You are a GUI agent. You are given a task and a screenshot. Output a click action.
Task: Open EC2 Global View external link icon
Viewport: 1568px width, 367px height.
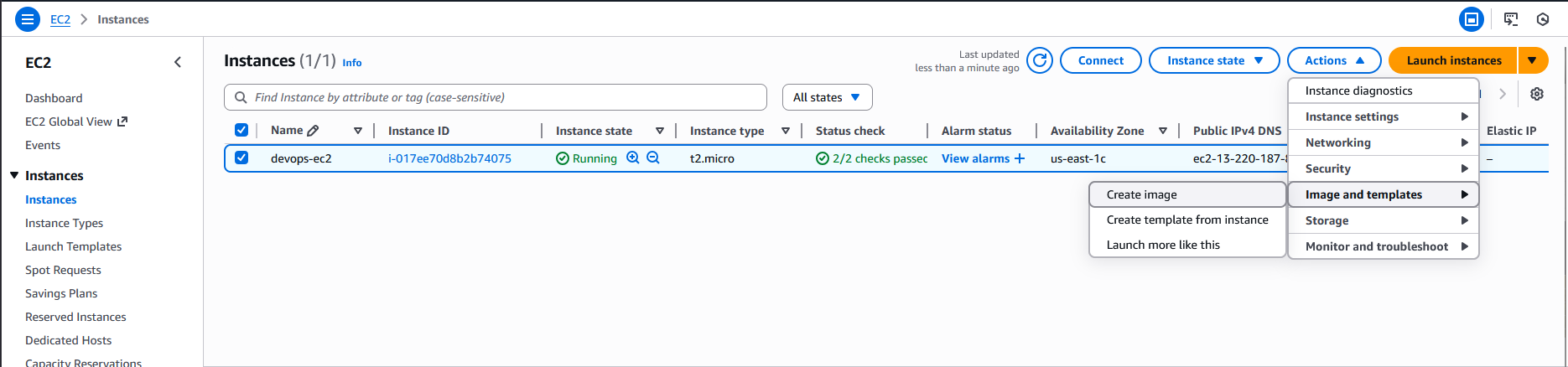coord(122,121)
